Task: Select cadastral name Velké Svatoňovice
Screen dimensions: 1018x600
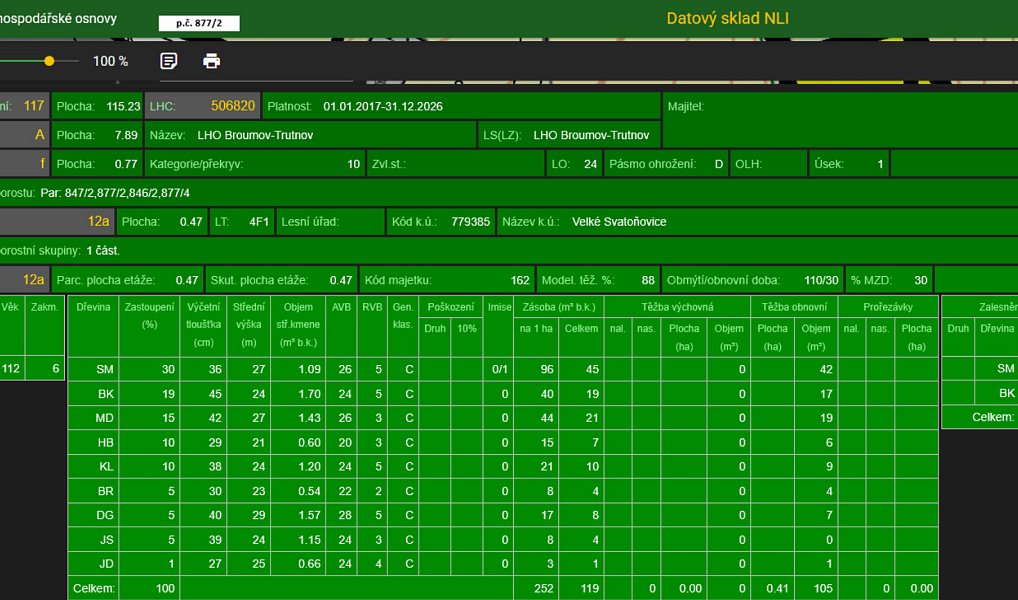Action: click(x=619, y=221)
